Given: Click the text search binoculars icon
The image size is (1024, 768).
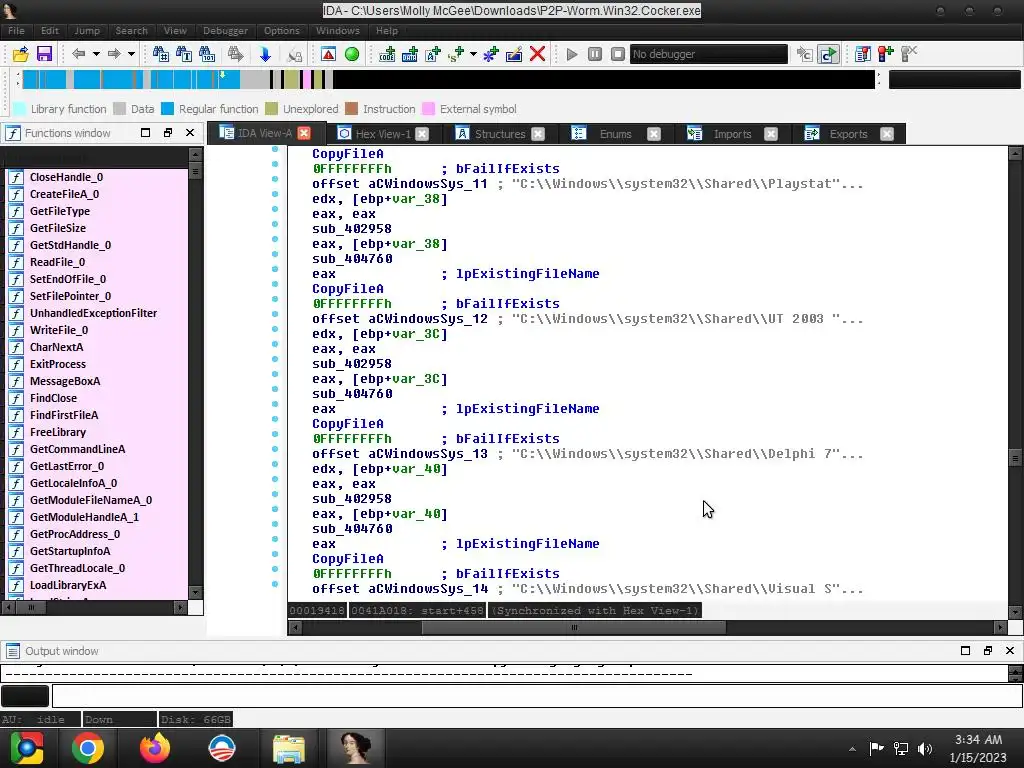Looking at the screenshot, I should coord(184,54).
